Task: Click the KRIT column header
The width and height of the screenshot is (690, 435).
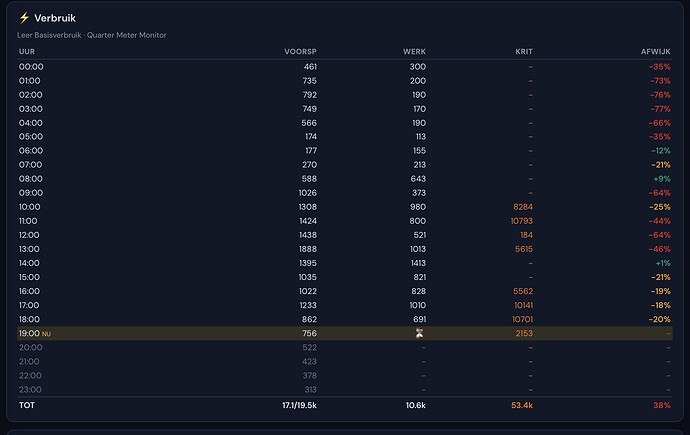Action: pyautogui.click(x=524, y=51)
